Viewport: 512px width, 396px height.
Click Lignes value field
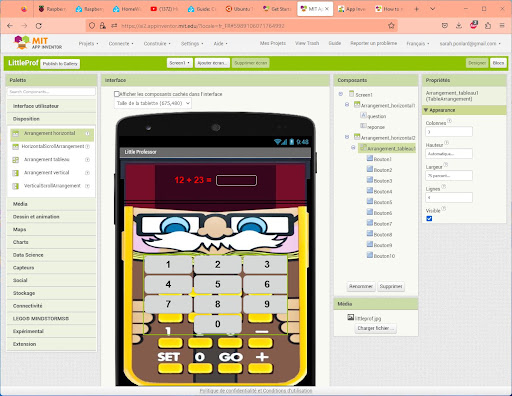(x=449, y=197)
